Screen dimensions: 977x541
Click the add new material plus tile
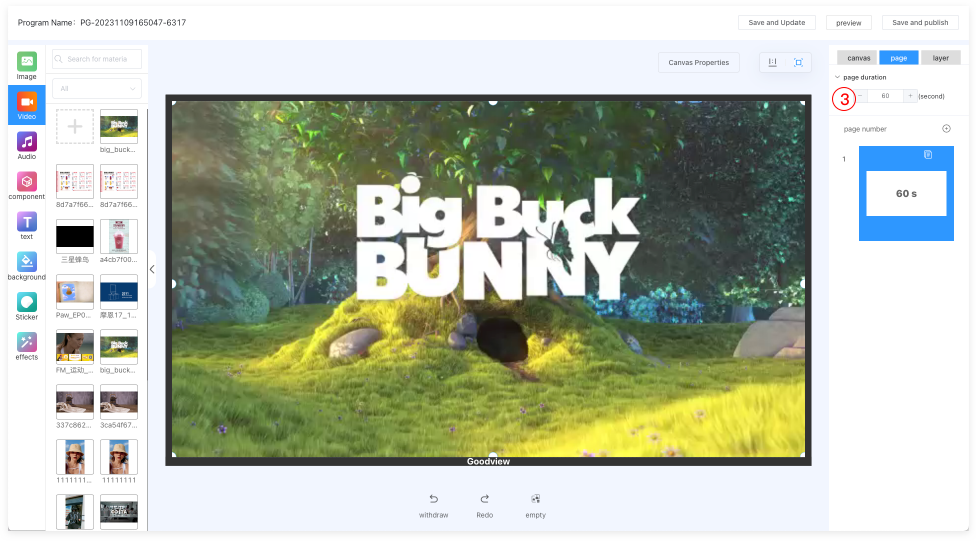(x=75, y=127)
